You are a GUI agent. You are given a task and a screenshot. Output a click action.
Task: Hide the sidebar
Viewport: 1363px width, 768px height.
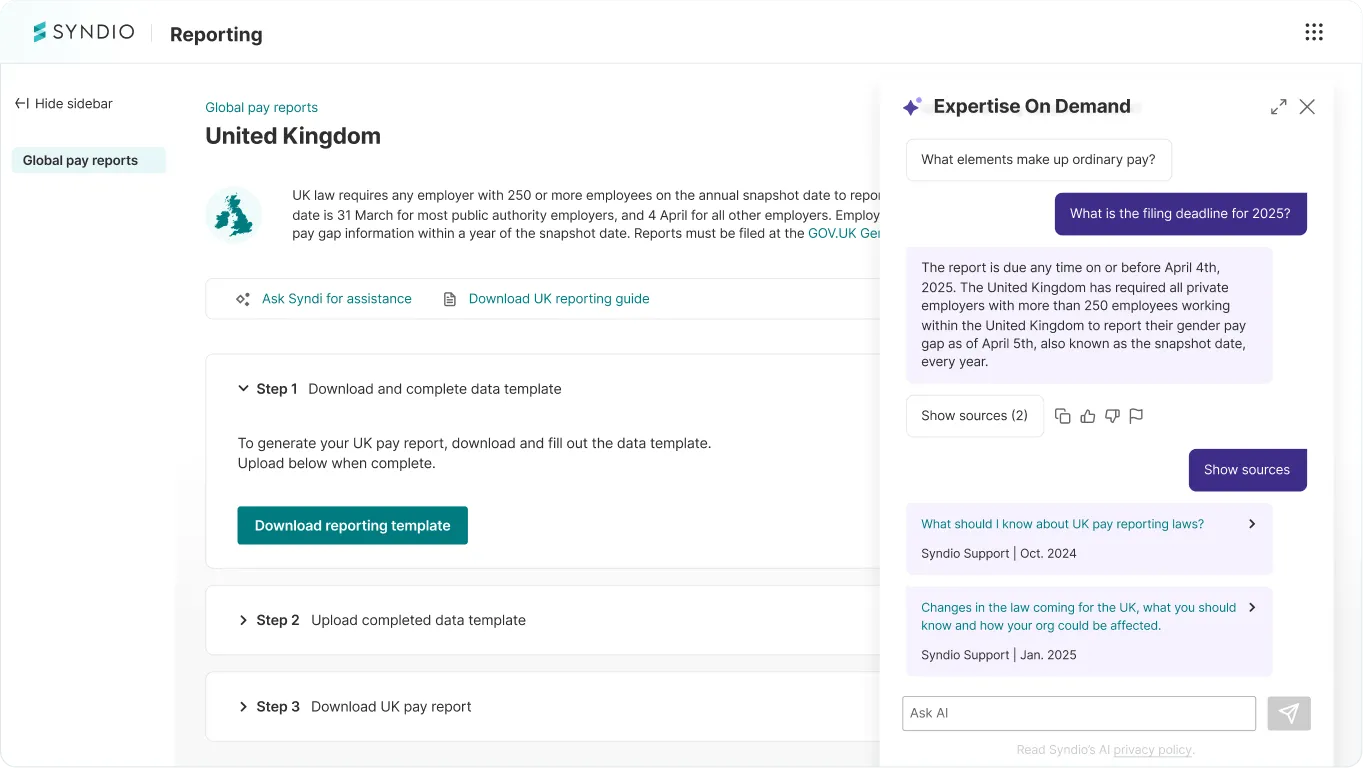pos(64,104)
